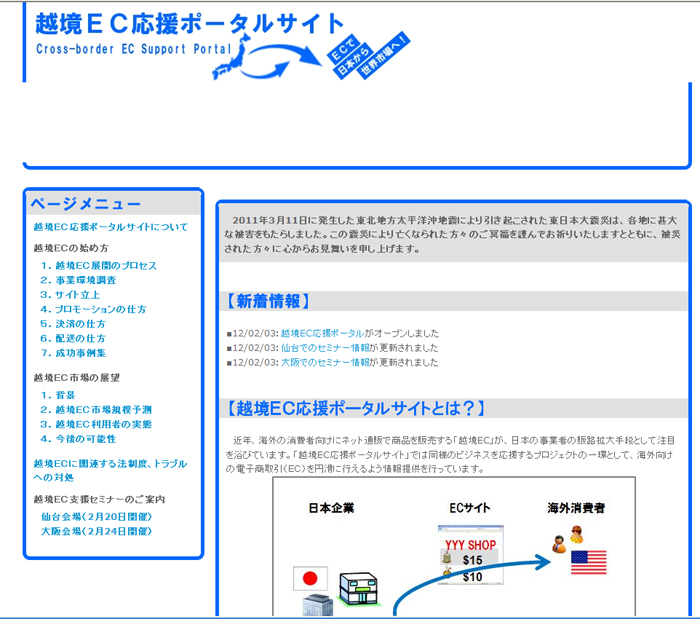The height and width of the screenshot is (619, 700).
Task: Click the 越境EC応援ポータルサイト title banner
Action: point(189,24)
